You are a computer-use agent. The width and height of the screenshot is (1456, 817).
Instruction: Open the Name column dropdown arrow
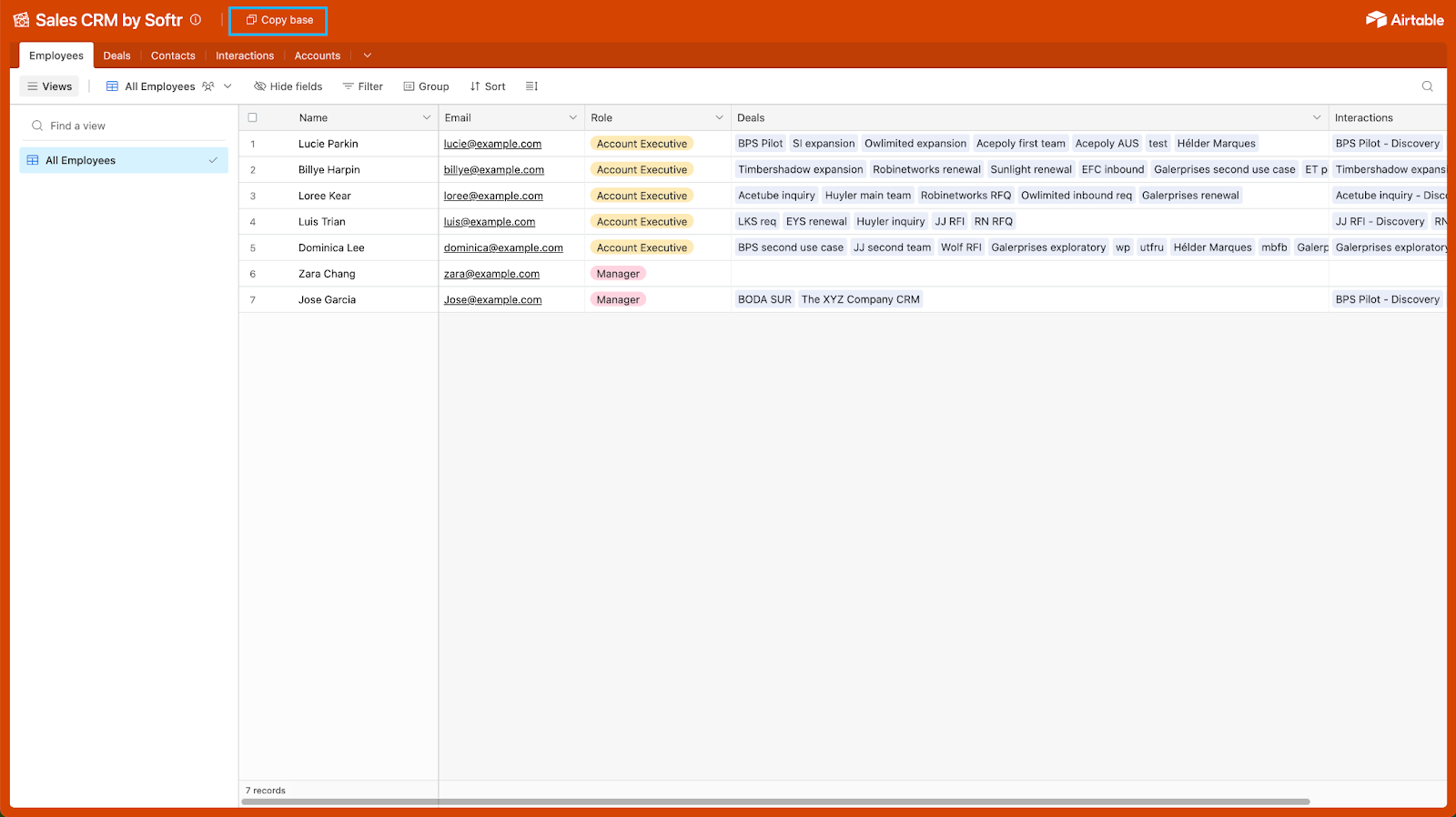point(426,117)
